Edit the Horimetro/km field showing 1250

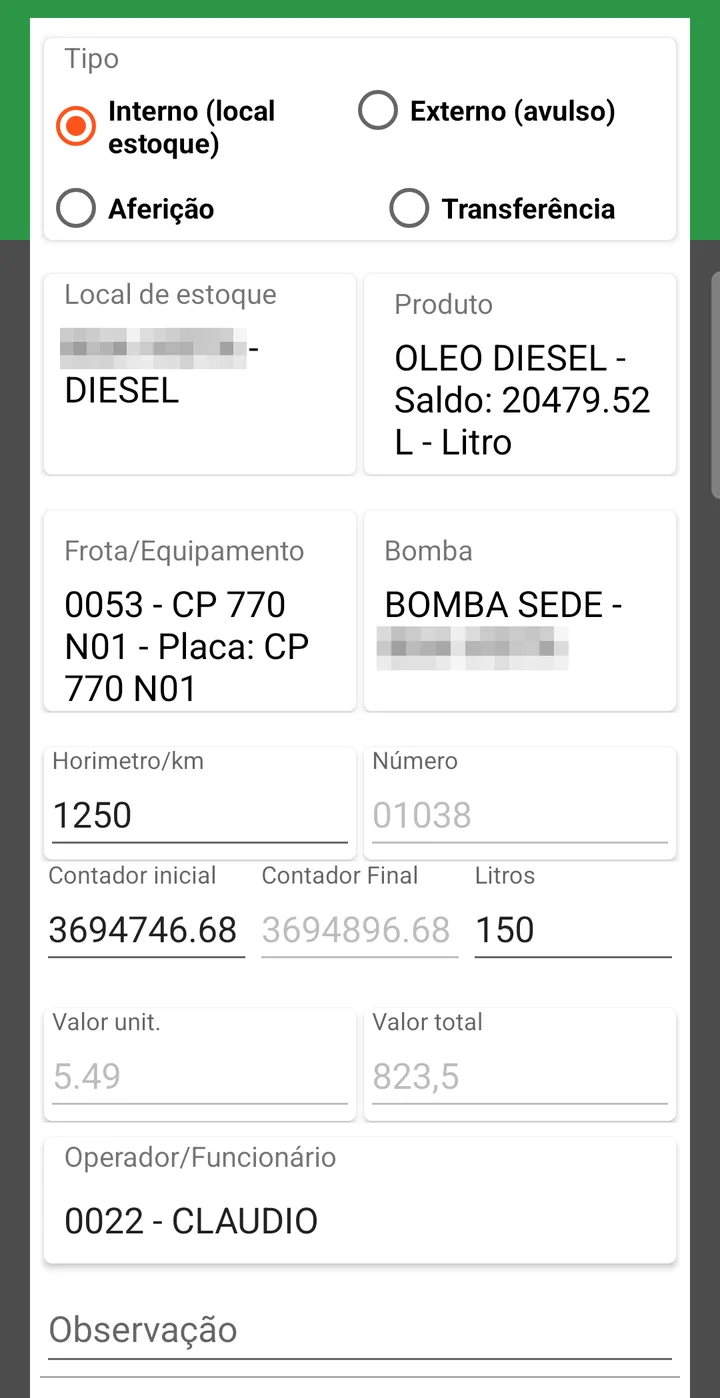click(200, 816)
